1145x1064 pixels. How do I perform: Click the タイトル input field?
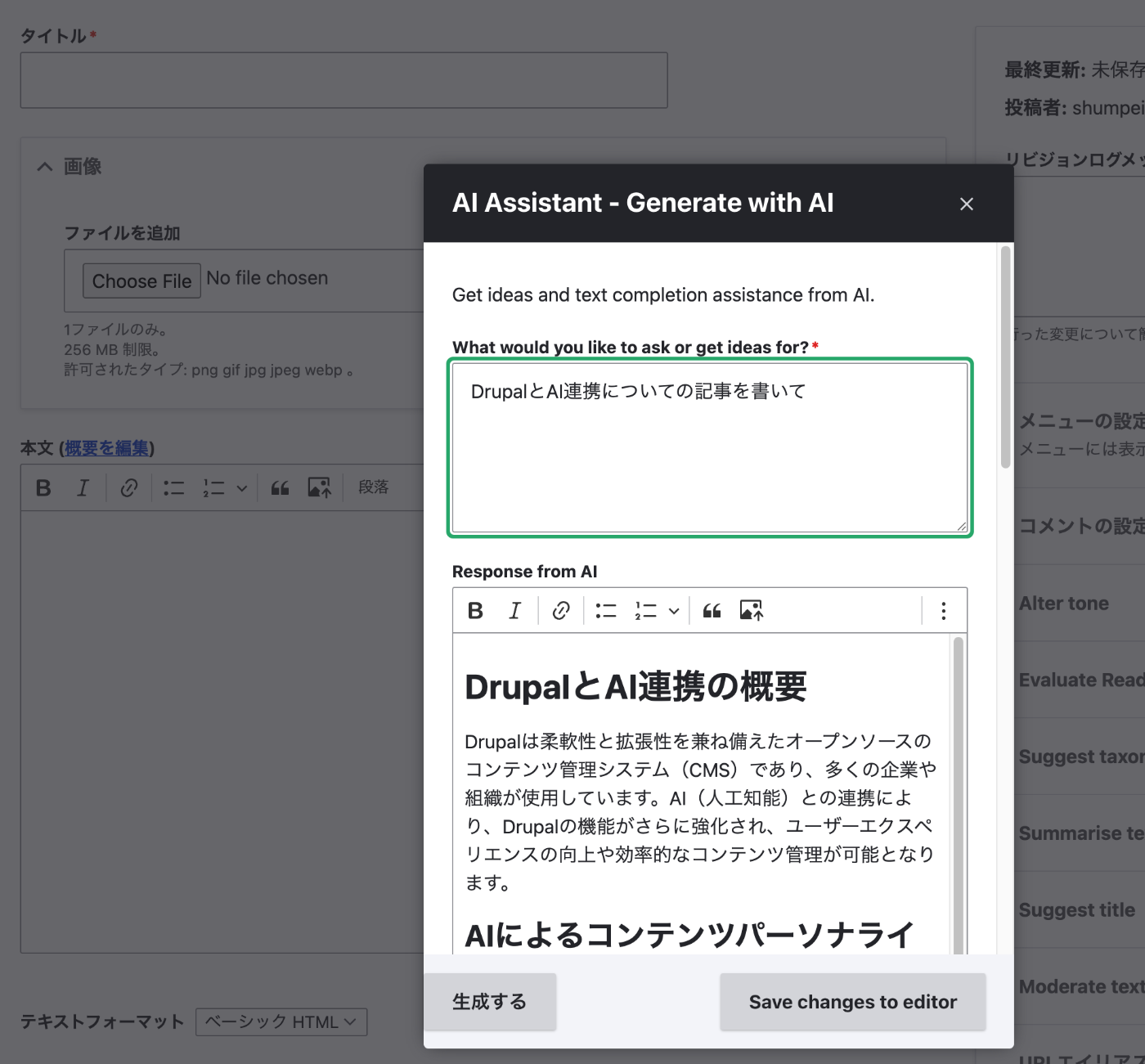pos(343,79)
